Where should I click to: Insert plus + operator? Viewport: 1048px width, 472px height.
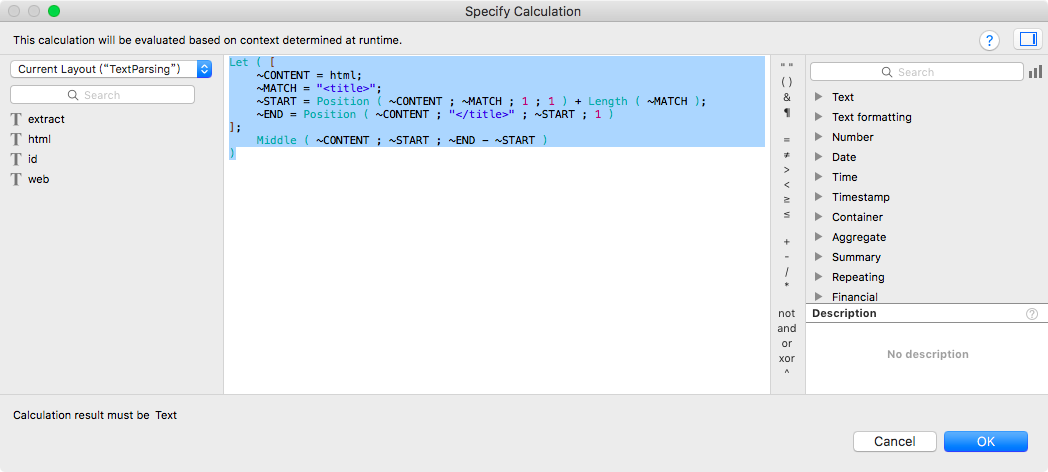coord(787,242)
